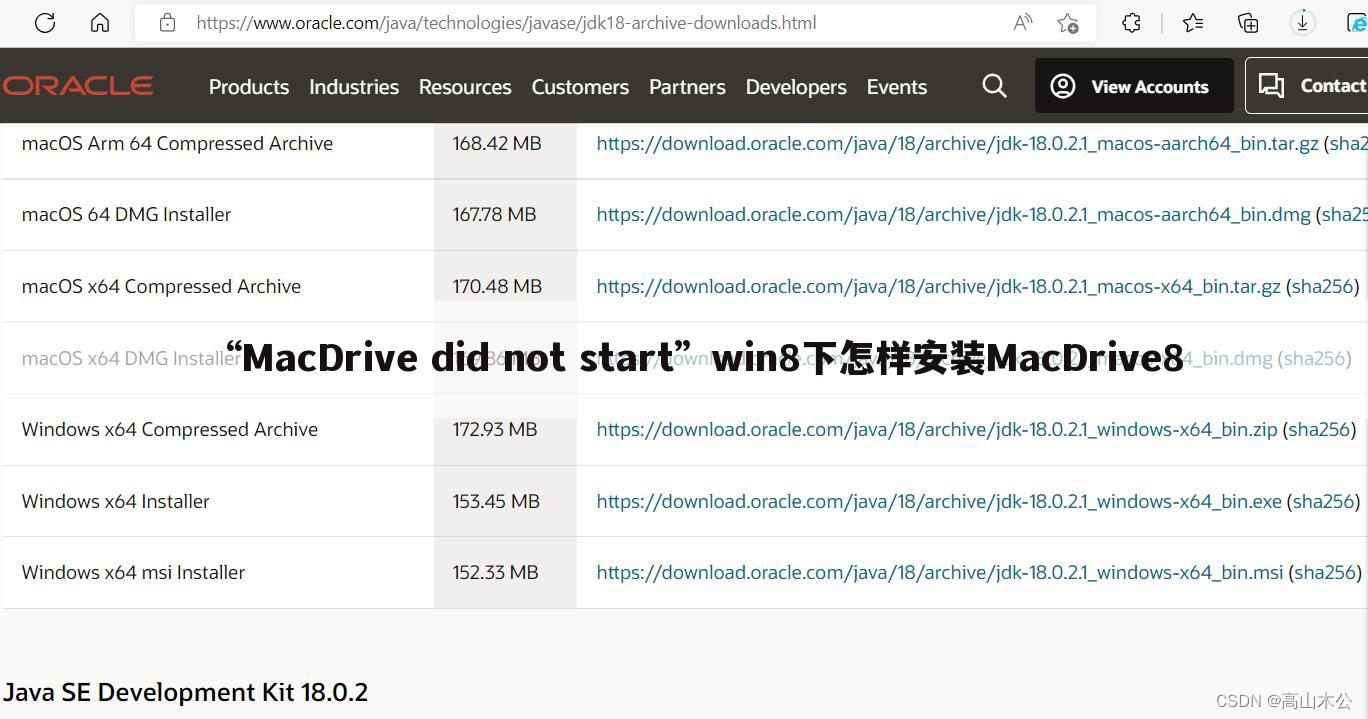Show the Downloads icon in toolbar
The width and height of the screenshot is (1368, 719).
tap(1302, 22)
